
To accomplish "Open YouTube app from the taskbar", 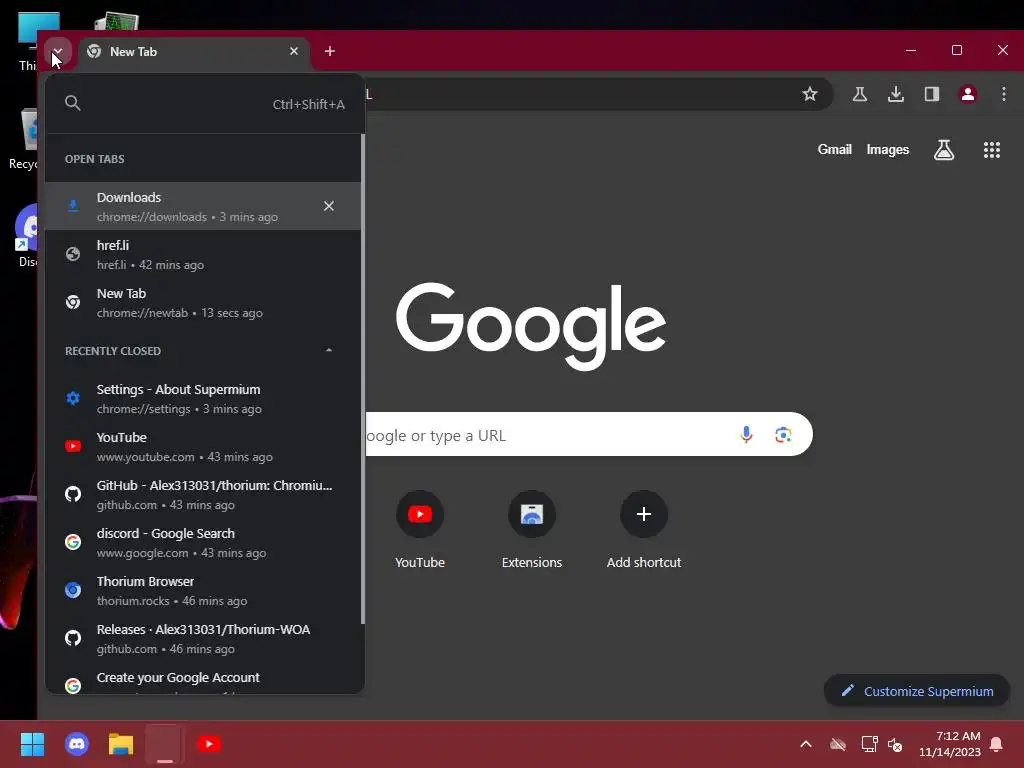I will pos(209,744).
